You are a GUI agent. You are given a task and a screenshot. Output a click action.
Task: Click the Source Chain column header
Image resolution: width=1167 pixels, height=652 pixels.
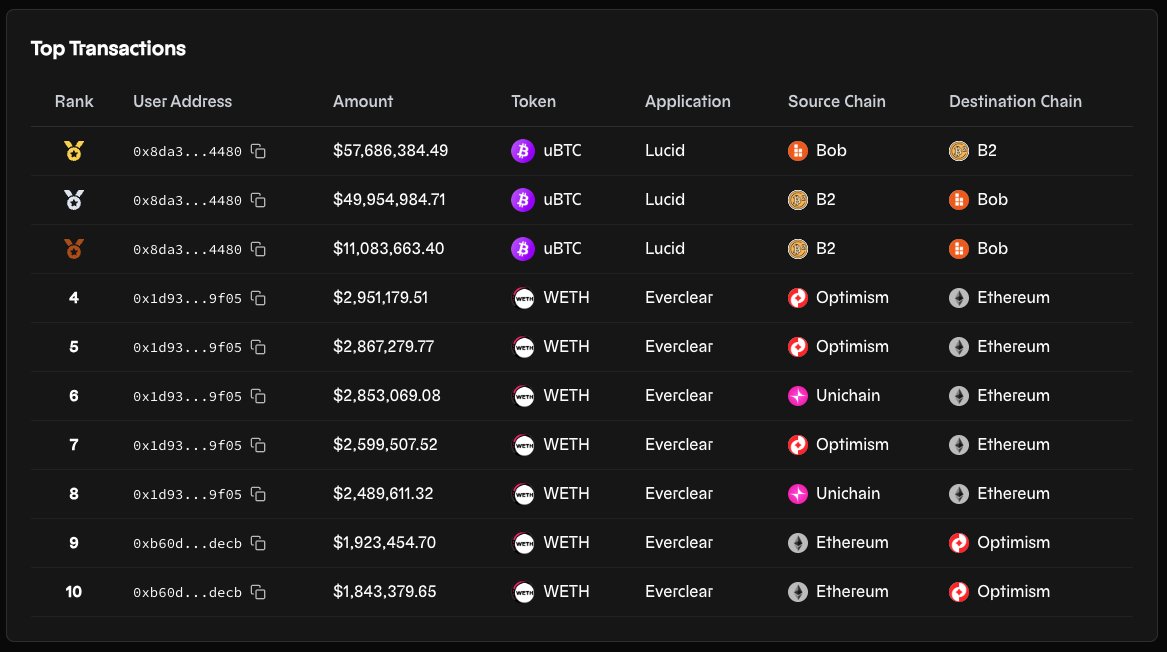point(837,101)
